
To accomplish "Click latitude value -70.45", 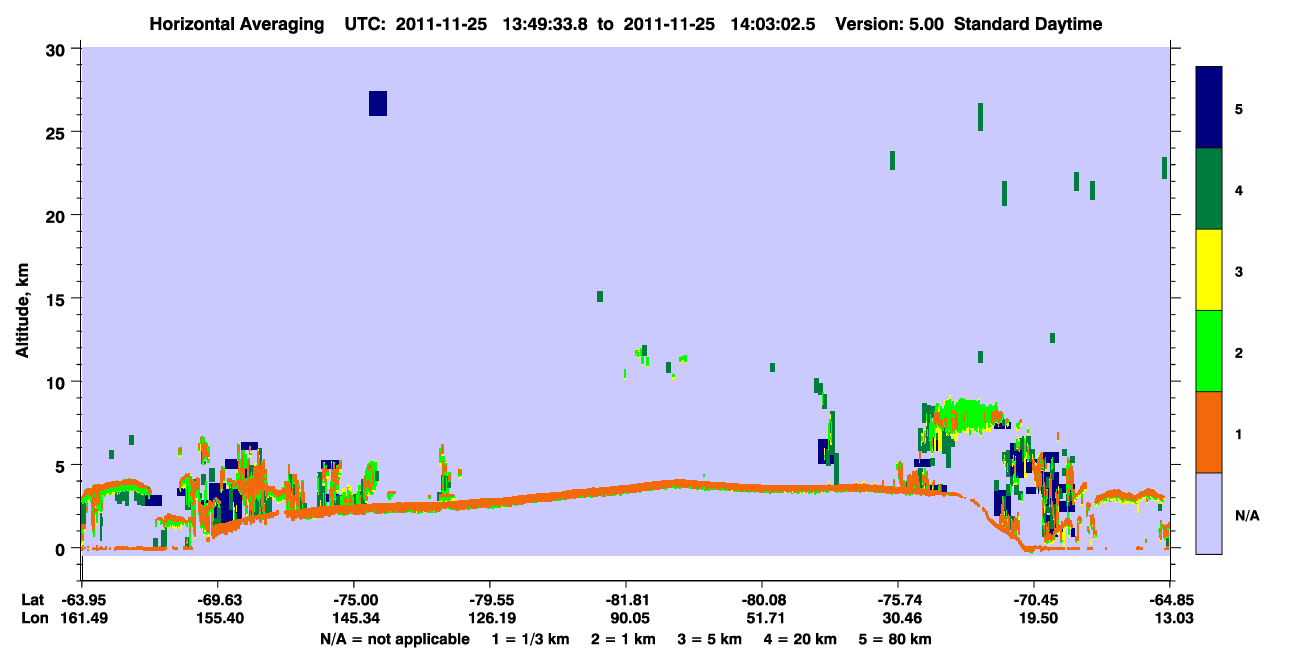I will pos(1034,600).
